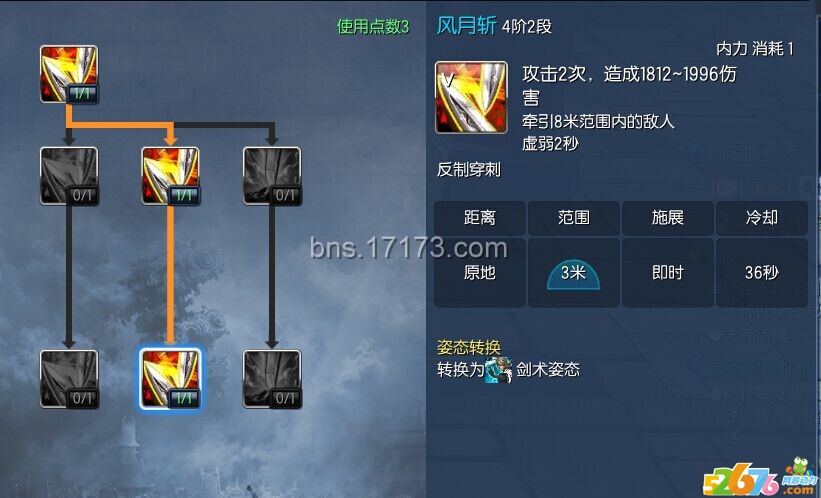Click the 范围 column header
This screenshot has height=498, width=821.
pyautogui.click(x=574, y=218)
